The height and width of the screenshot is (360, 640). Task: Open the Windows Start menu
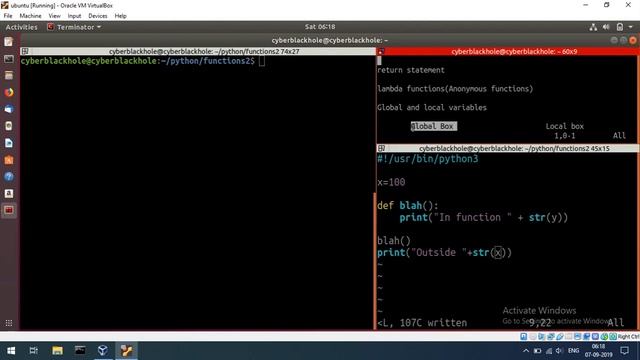tap(11, 351)
